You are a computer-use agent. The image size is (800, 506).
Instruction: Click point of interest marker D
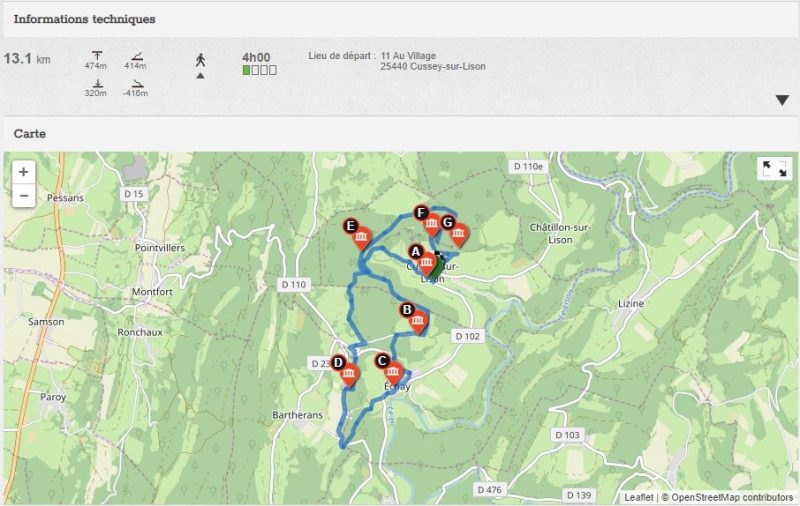coord(348,374)
